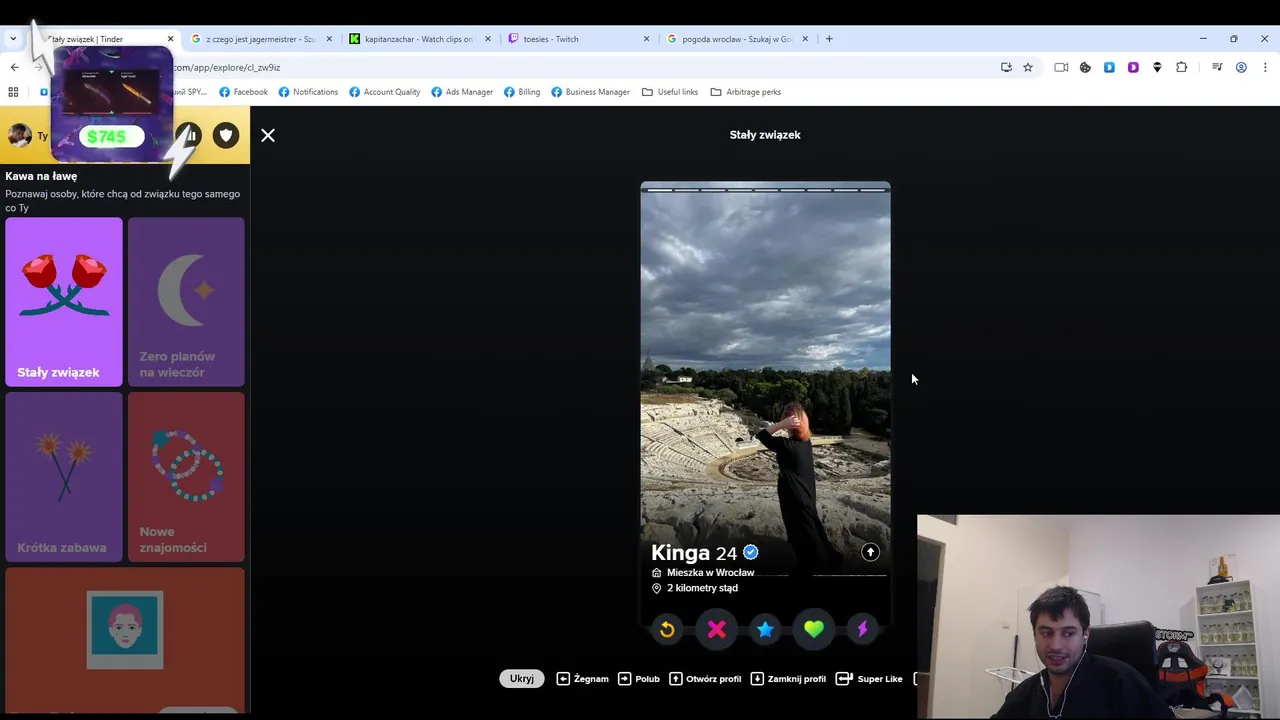Click the Super Like keyboard shortcut hint
Screen dimensions: 1280x720
tap(869, 678)
